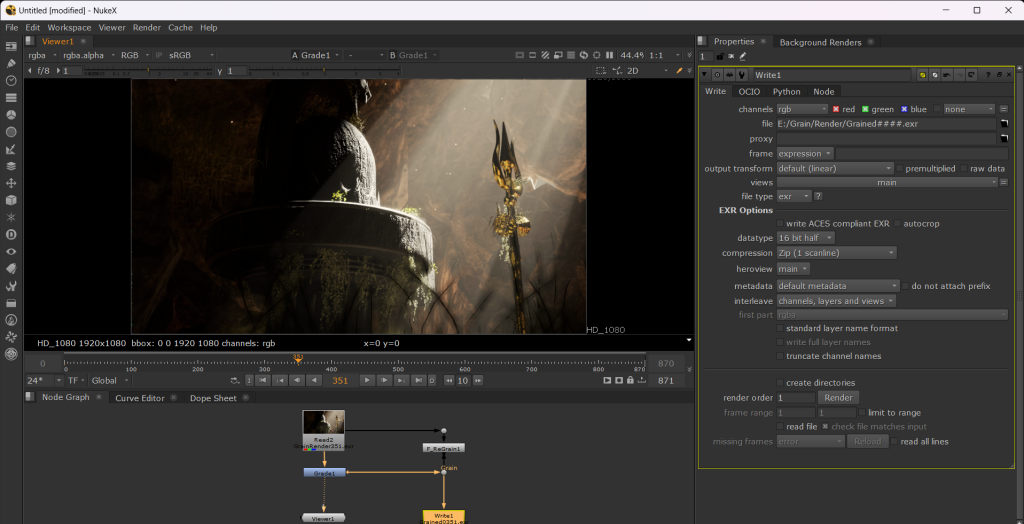Click the play forward button

click(368, 380)
